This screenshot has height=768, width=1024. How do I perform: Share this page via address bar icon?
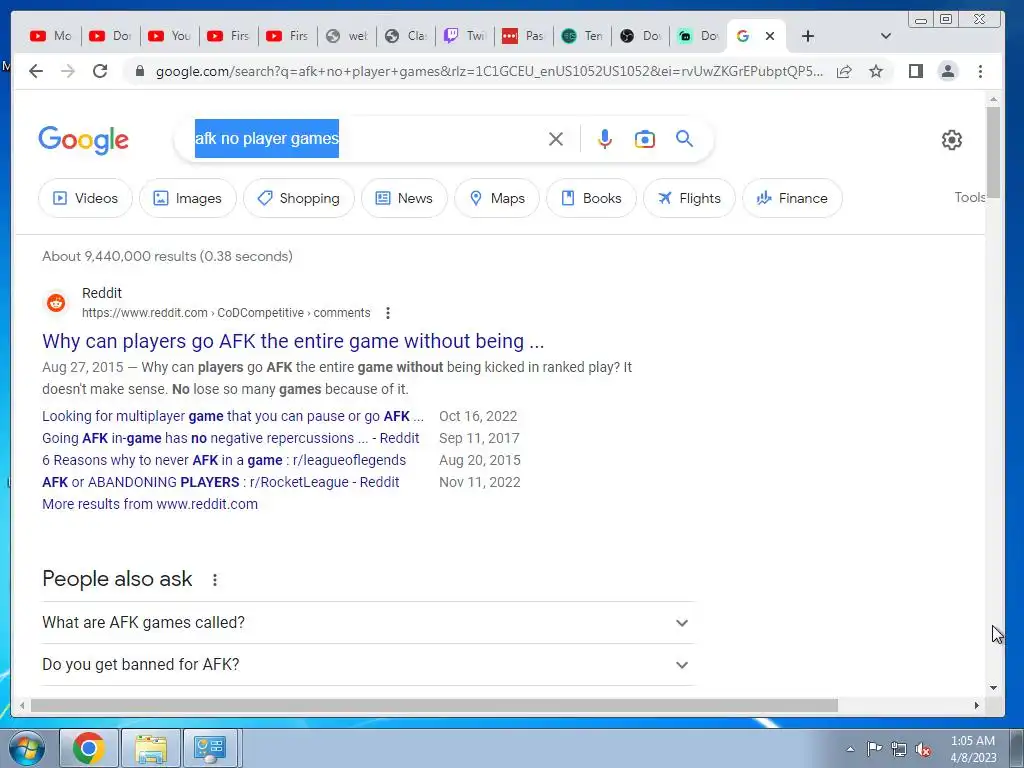pos(844,71)
